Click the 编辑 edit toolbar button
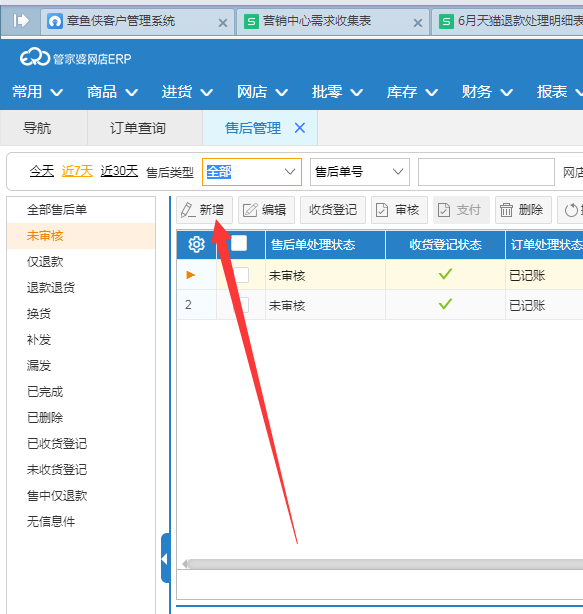The height and width of the screenshot is (614, 583). (x=266, y=210)
